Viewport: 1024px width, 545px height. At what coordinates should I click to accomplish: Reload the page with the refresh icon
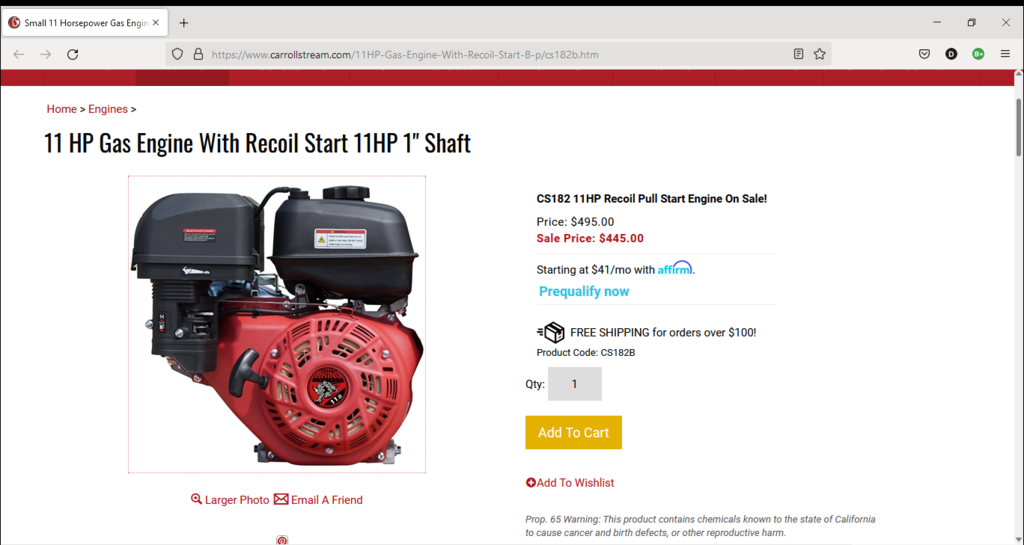[72, 55]
